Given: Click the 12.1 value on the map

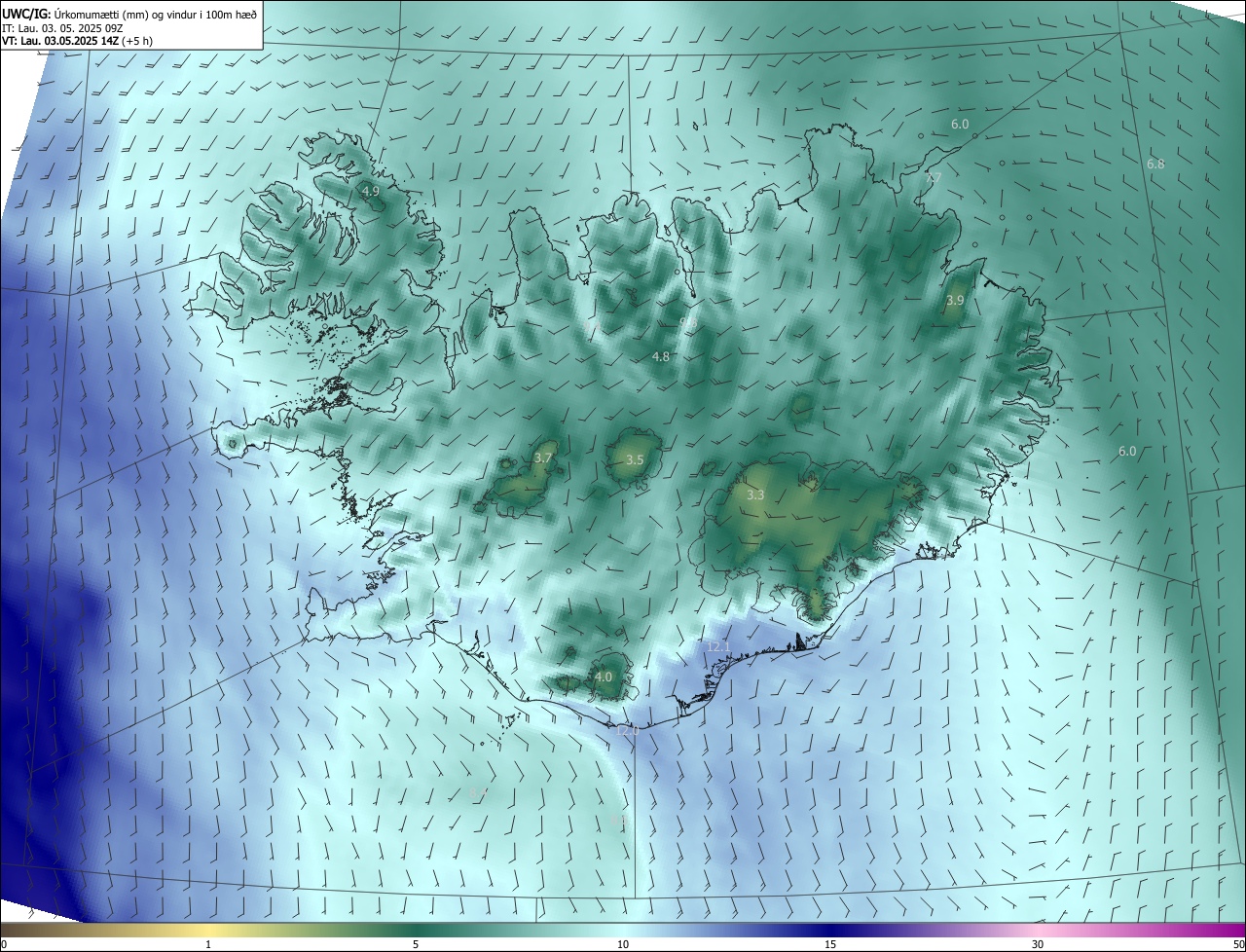Looking at the screenshot, I should (x=718, y=646).
